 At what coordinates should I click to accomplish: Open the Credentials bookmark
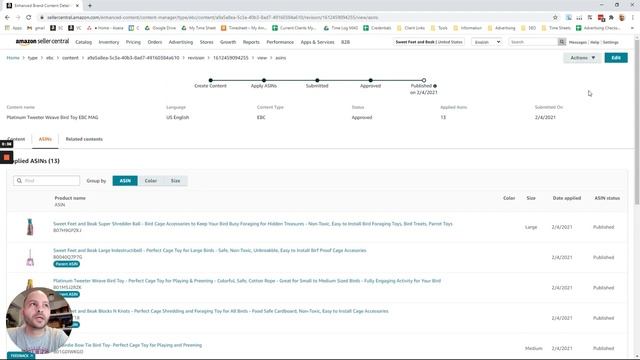pos(378,28)
